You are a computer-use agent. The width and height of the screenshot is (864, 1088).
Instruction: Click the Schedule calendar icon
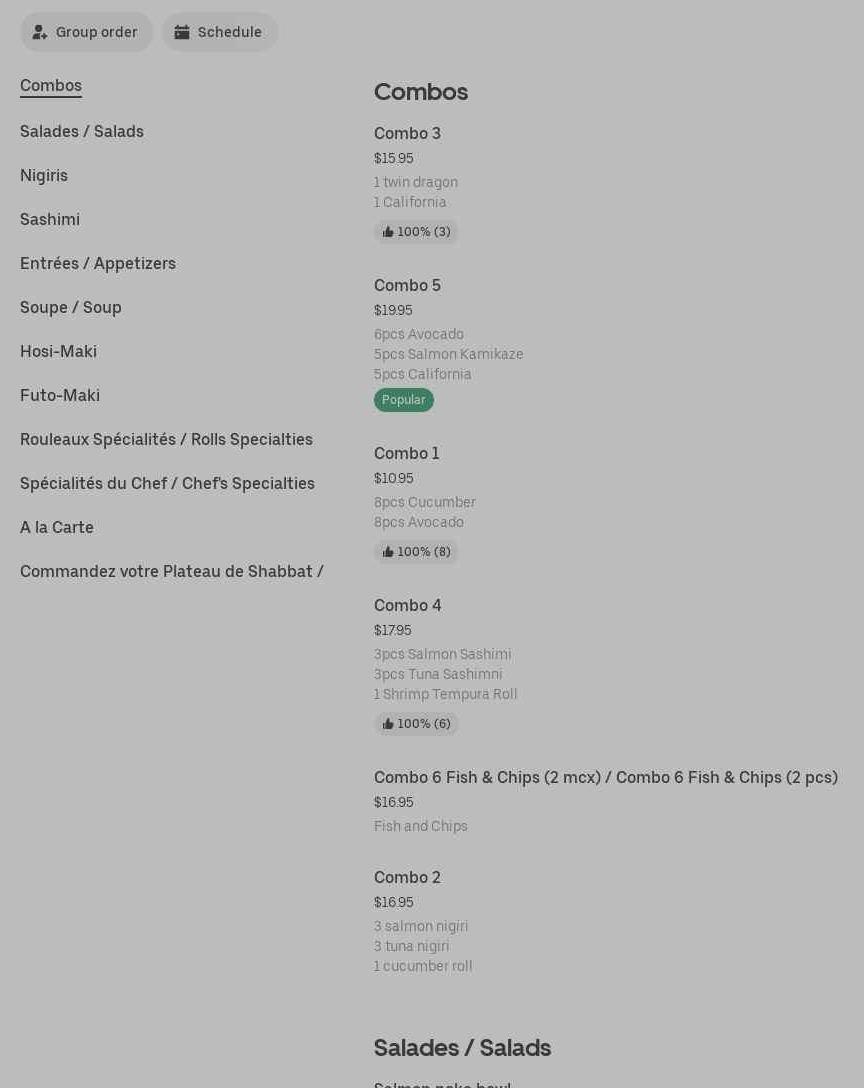pyautogui.click(x=182, y=32)
